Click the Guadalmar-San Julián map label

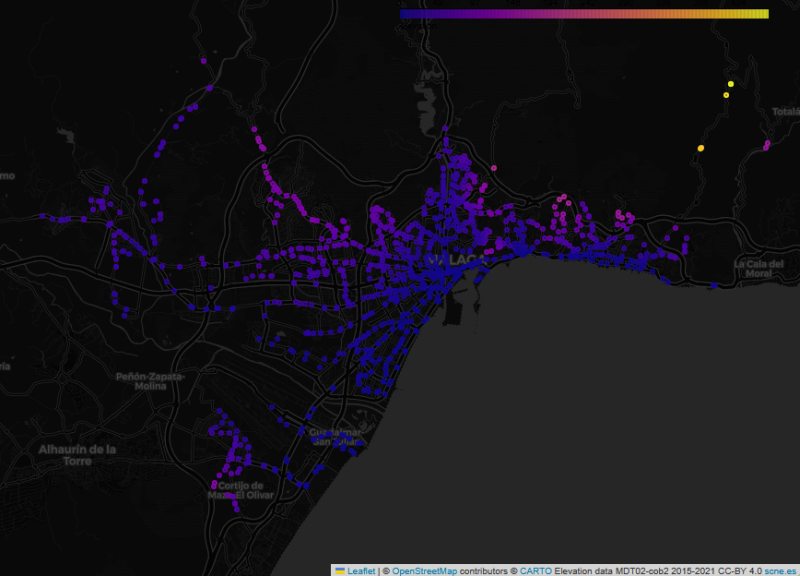click(337, 437)
